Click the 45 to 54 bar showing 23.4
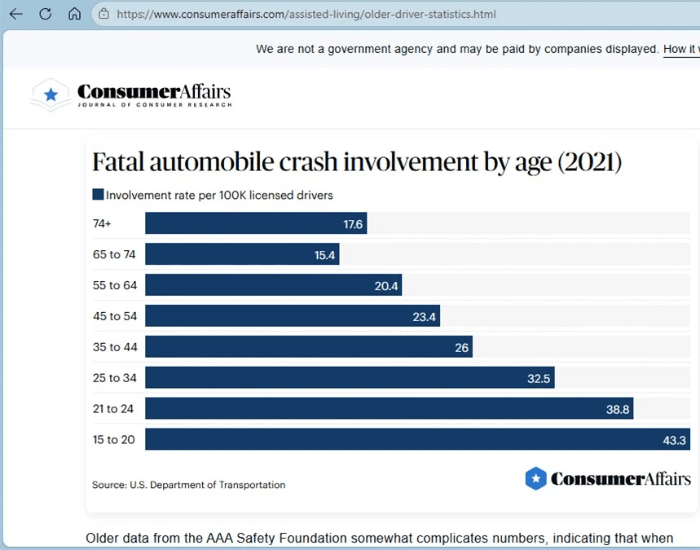Viewport: 700px width, 550px height. [x=292, y=316]
